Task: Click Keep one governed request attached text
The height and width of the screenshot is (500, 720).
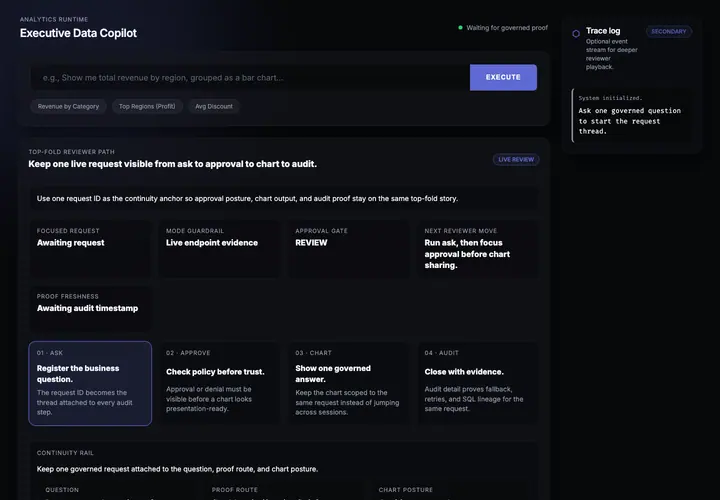Action: 177,469
